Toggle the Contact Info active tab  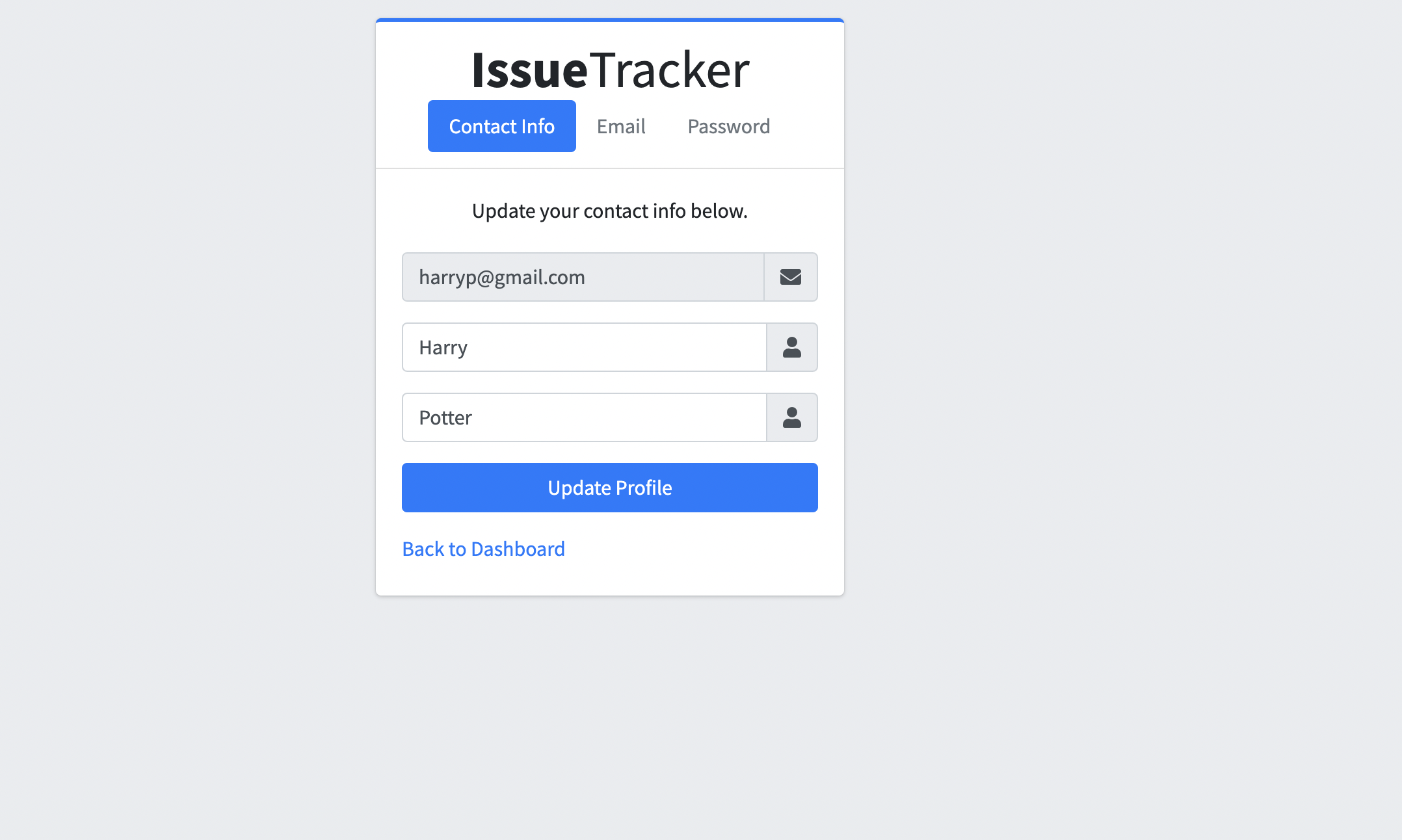click(502, 126)
